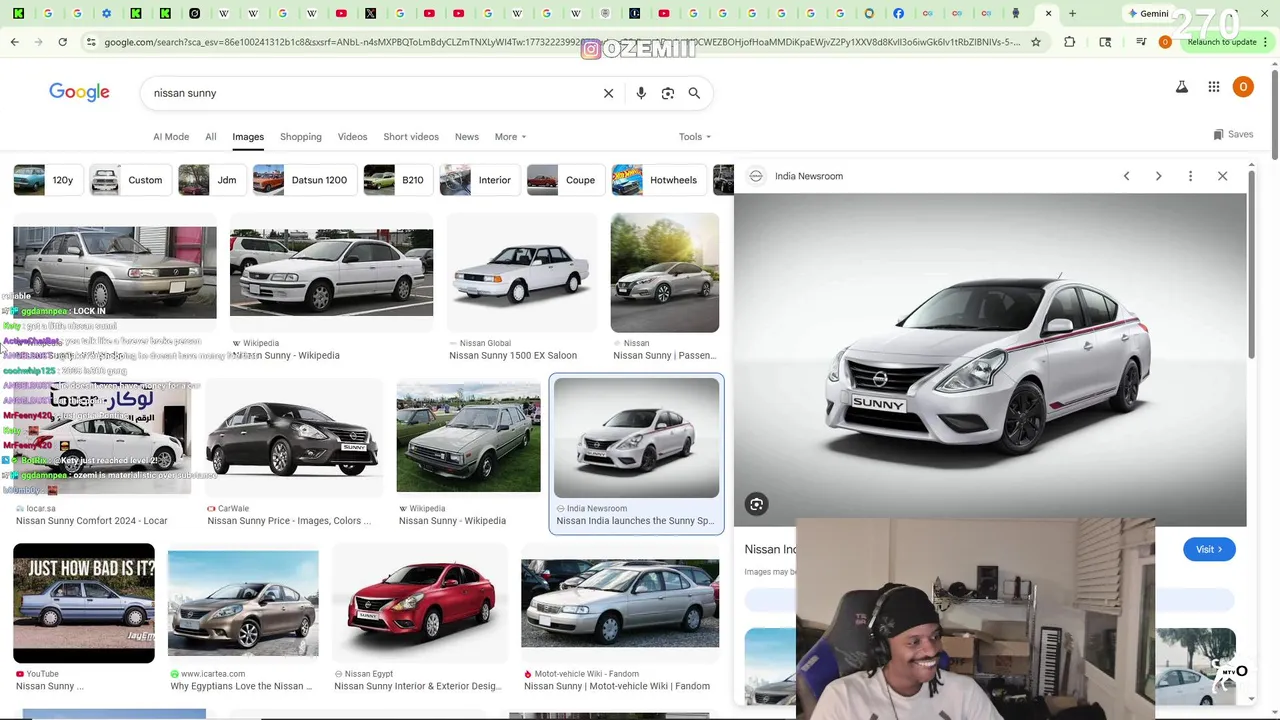Viewport: 1280px width, 720px height.
Task: Open the Google apps grid
Action: (1214, 87)
